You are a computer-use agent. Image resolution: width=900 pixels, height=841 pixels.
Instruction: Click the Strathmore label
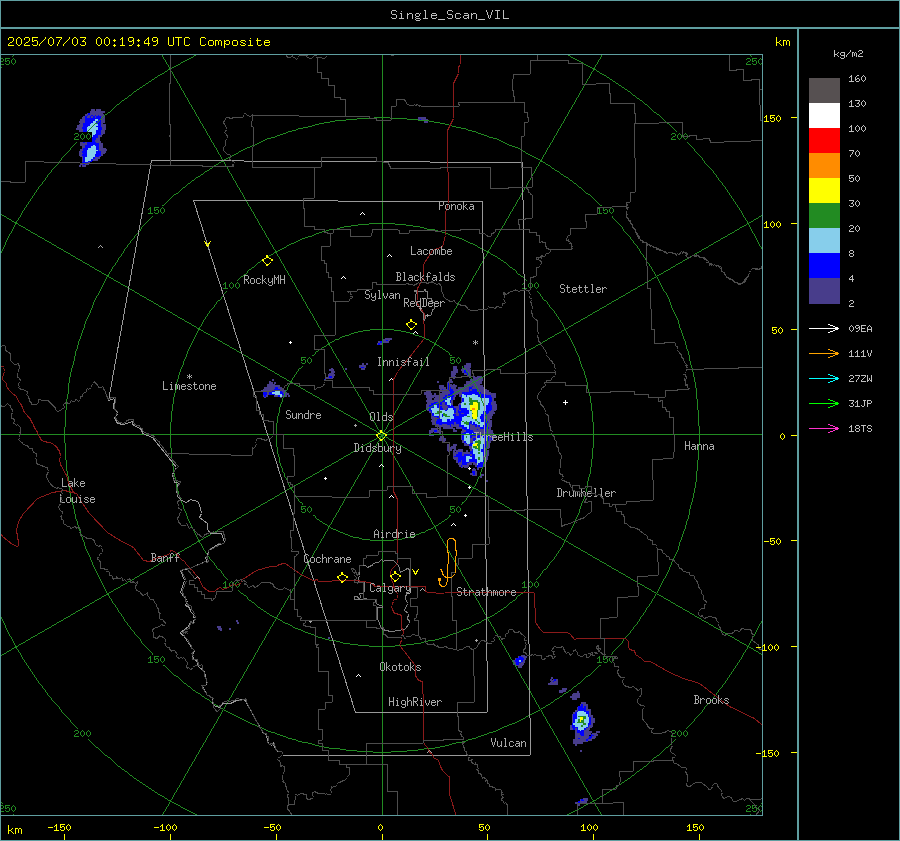pos(486,592)
